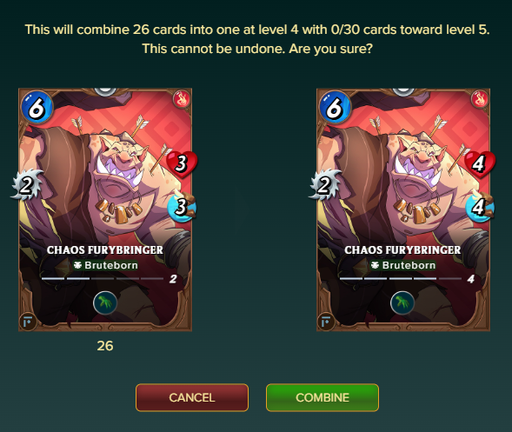Click the health 3 icon on left card
The image size is (512, 432).
182,207
